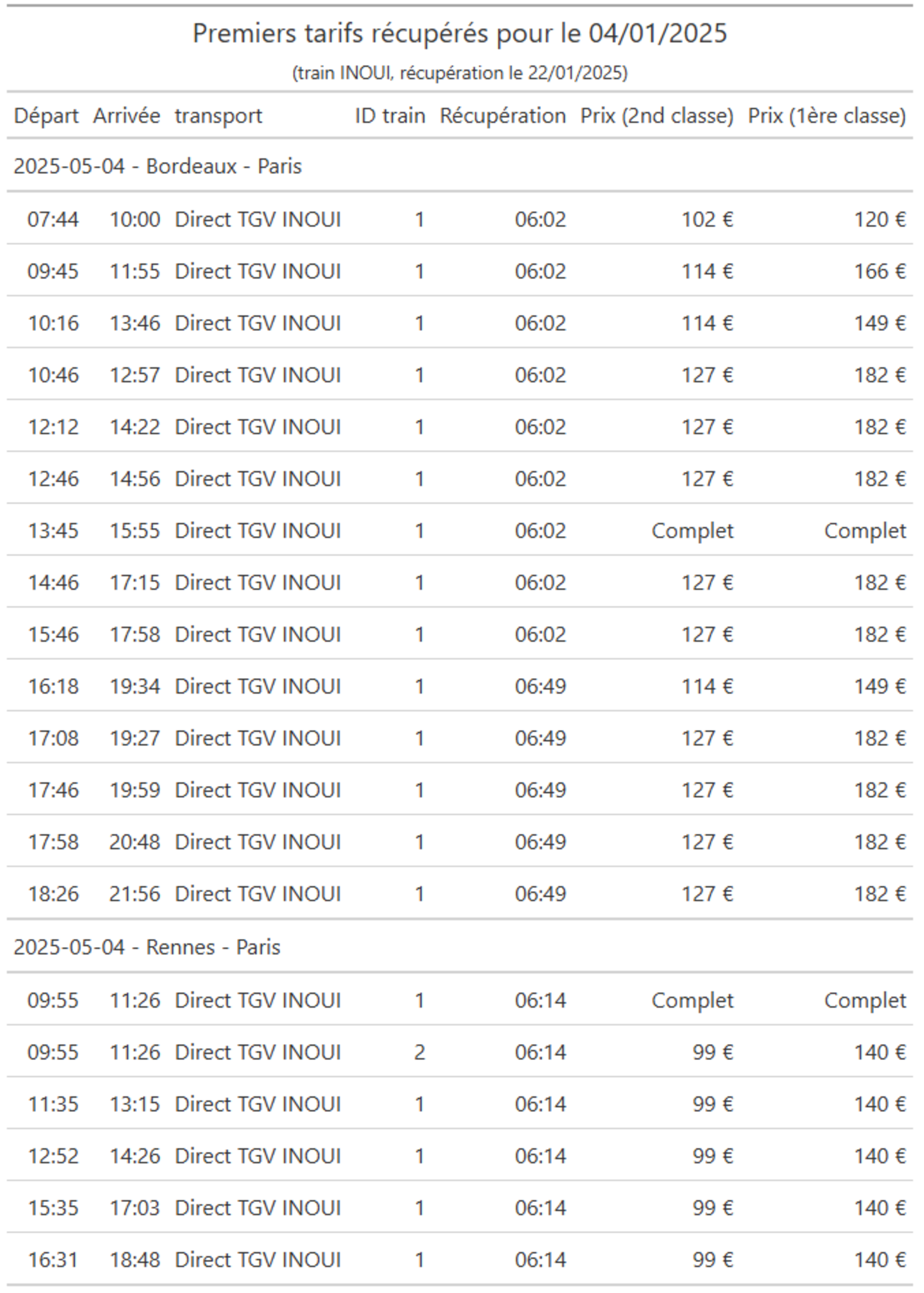Click the 16:18 departure time cell

pyautogui.click(x=53, y=686)
